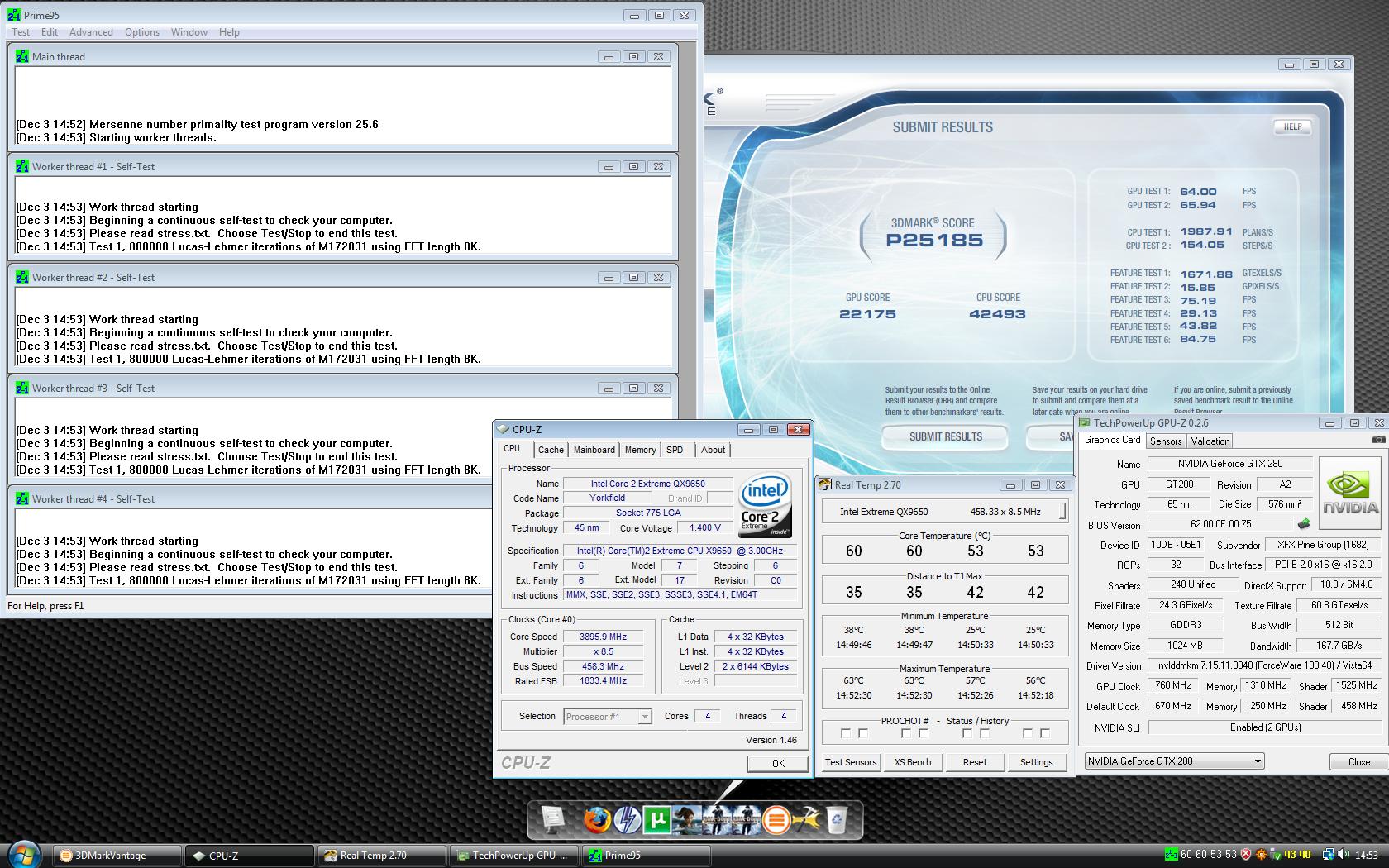Click OK in the CPU-Z window
1389x868 pixels.
click(778, 763)
